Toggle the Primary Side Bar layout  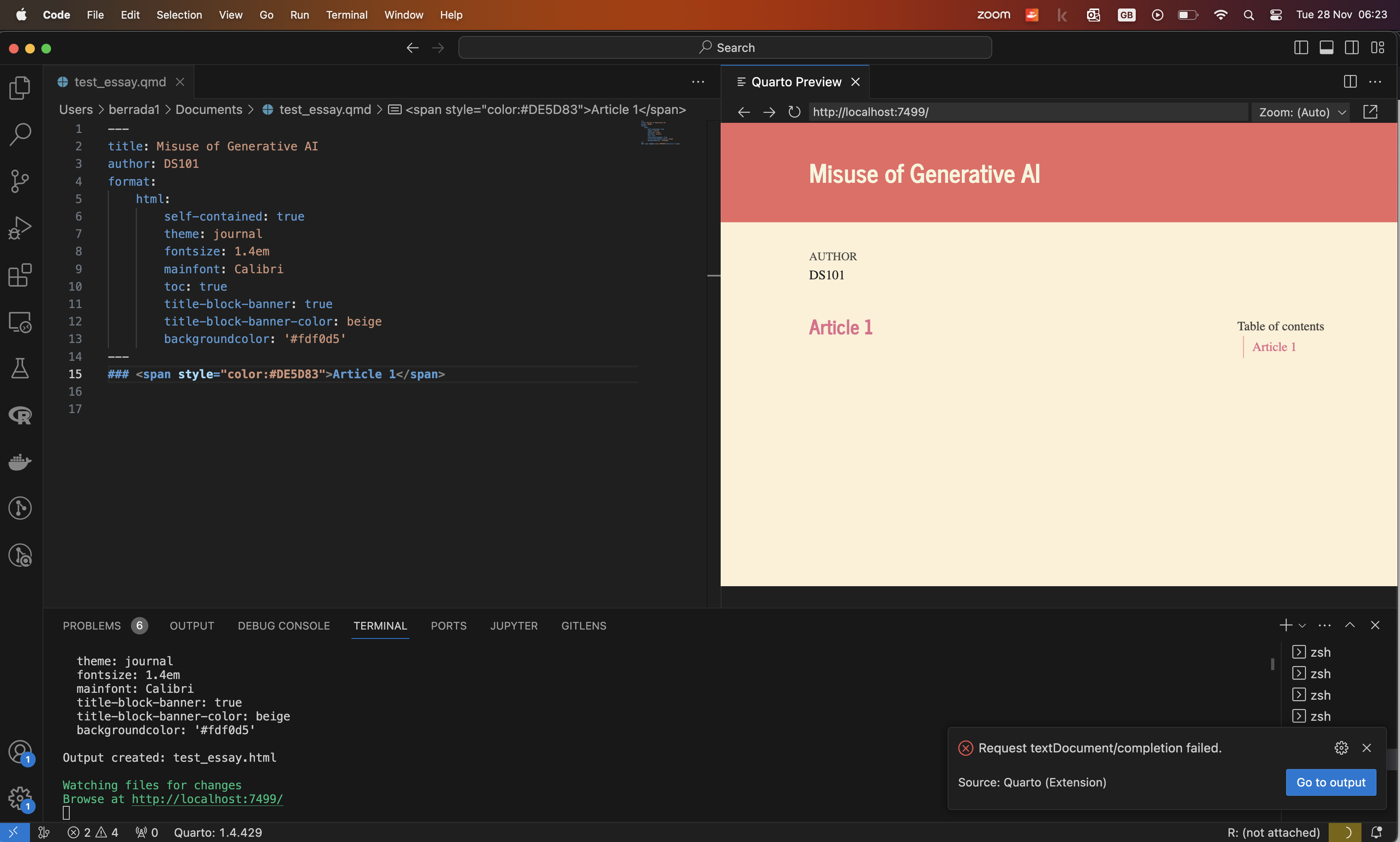1301,48
